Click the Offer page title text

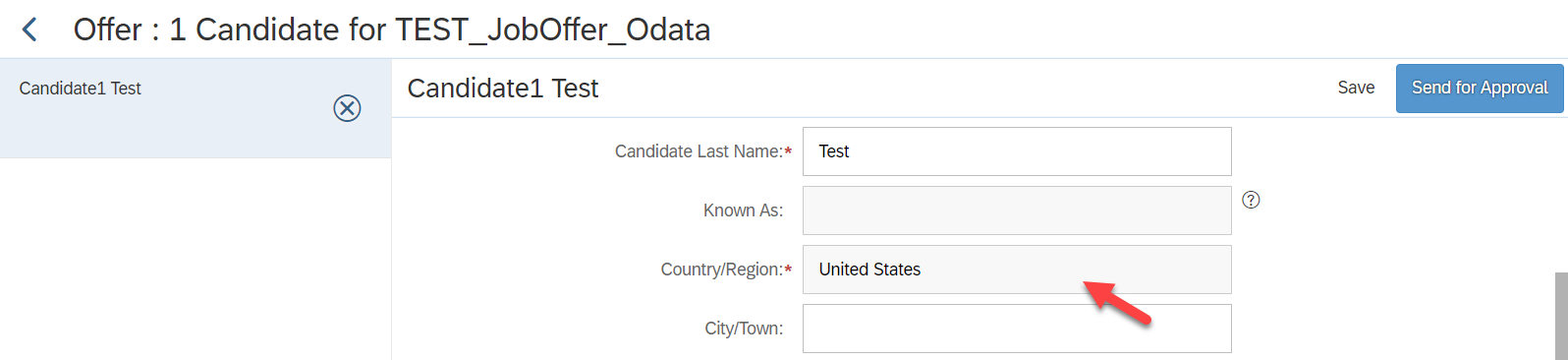(392, 30)
